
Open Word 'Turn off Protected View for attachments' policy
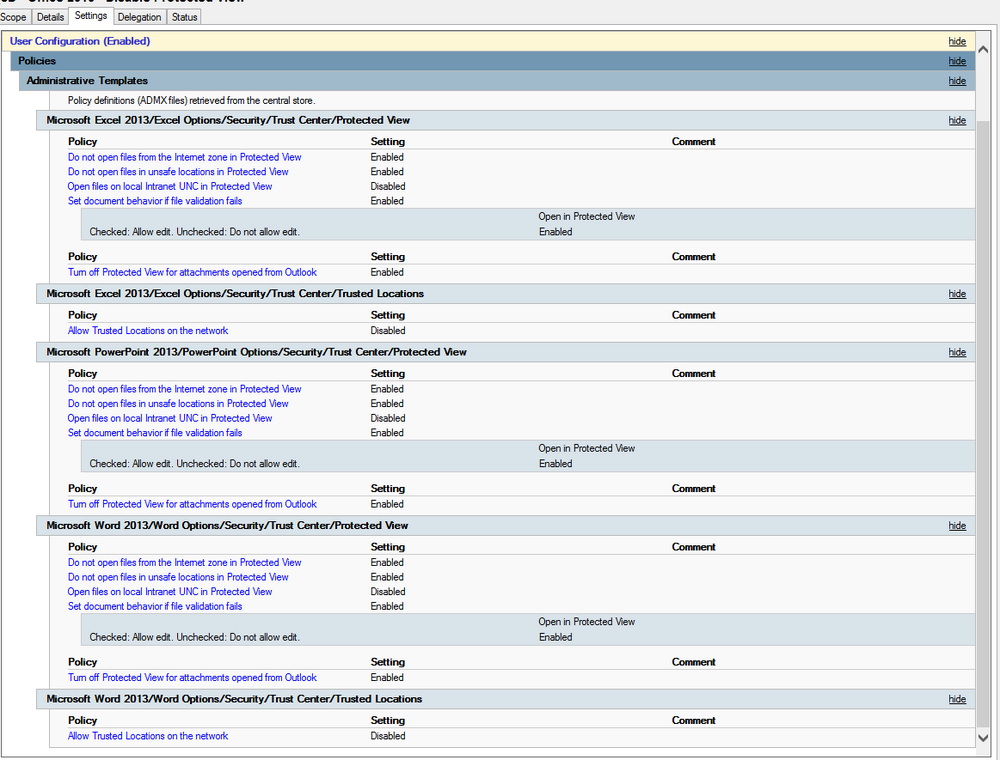(192, 678)
